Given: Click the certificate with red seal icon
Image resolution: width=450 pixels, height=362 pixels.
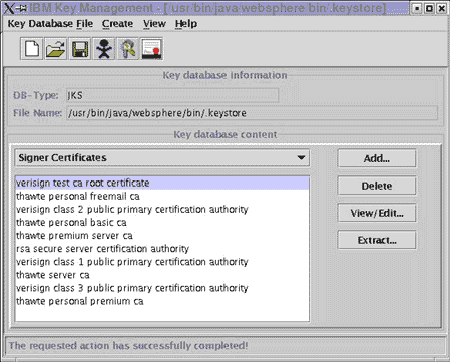Looking at the screenshot, I should [152, 49].
